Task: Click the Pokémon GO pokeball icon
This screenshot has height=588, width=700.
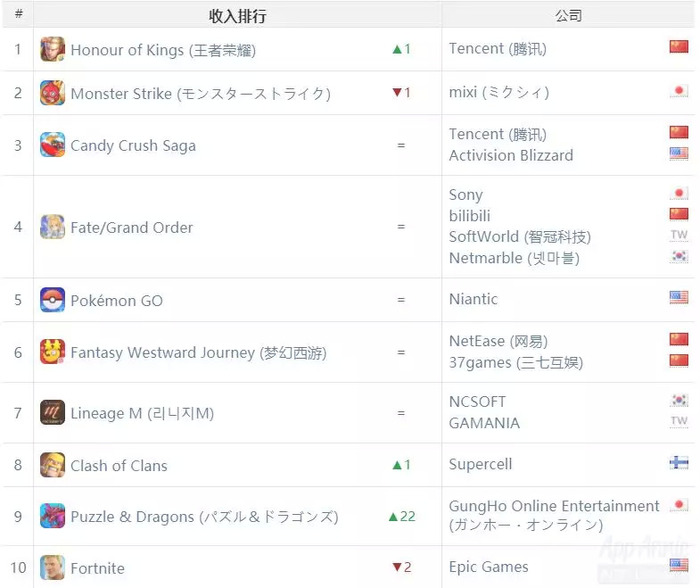Action: coord(52,300)
